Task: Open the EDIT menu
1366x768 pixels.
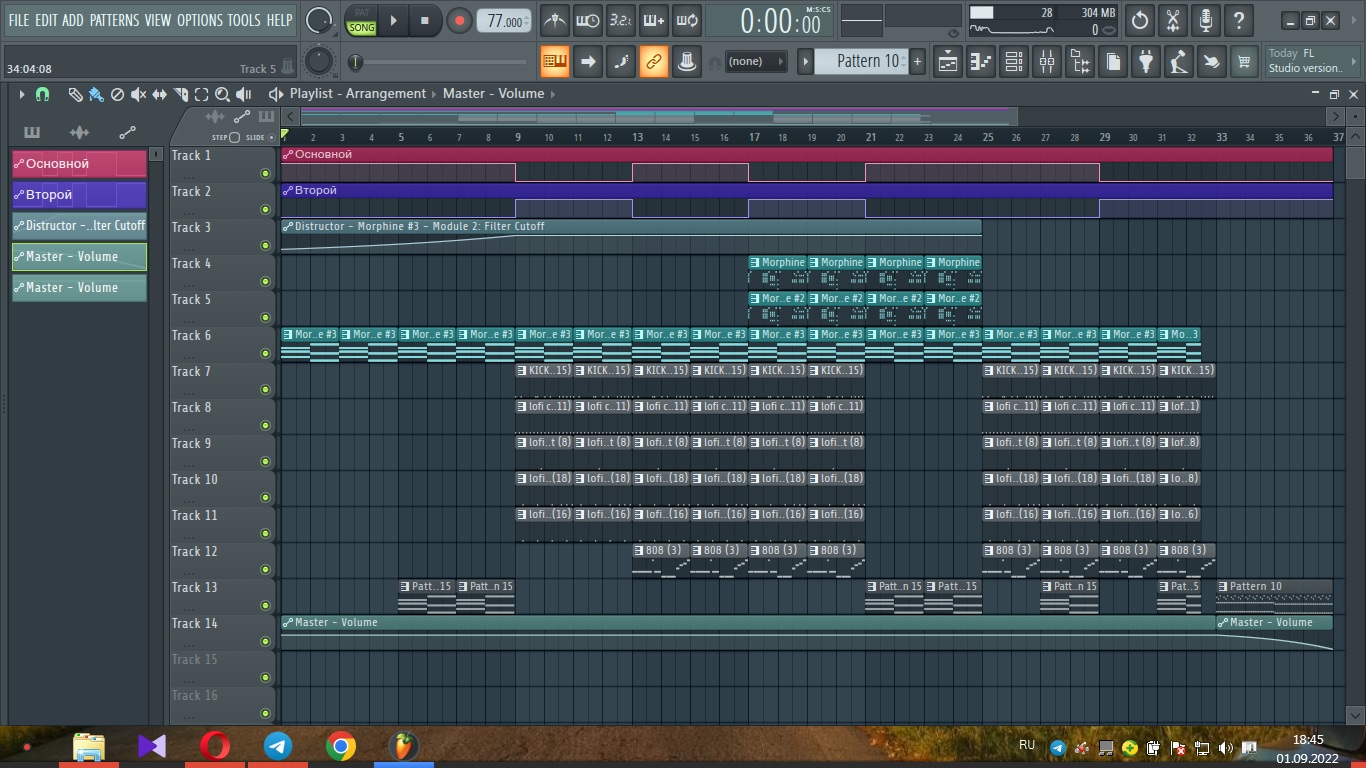Action: (x=46, y=20)
